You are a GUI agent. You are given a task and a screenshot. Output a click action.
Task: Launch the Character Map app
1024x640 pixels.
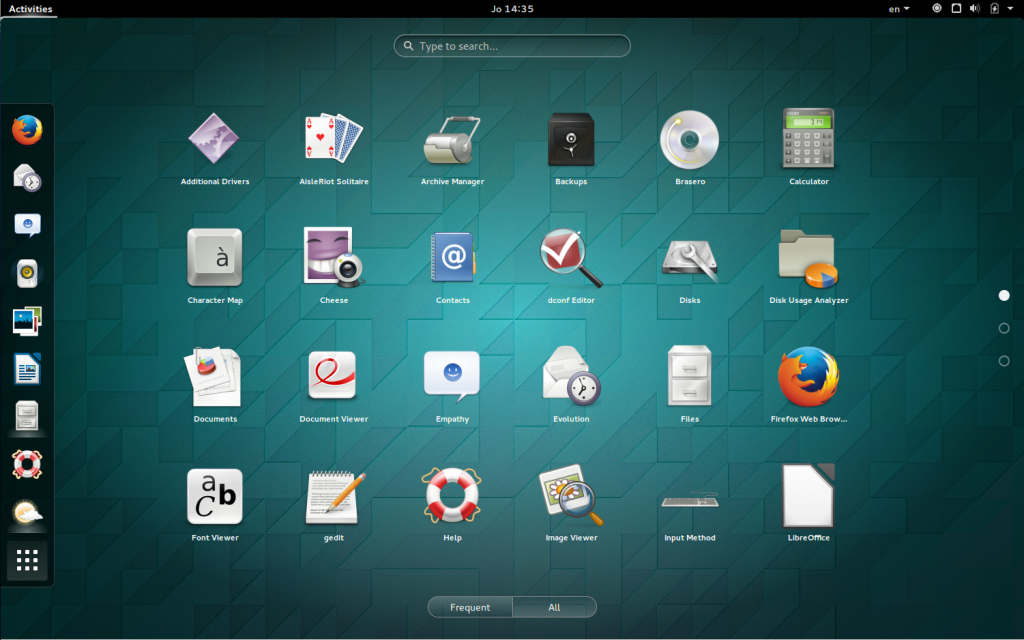point(214,257)
